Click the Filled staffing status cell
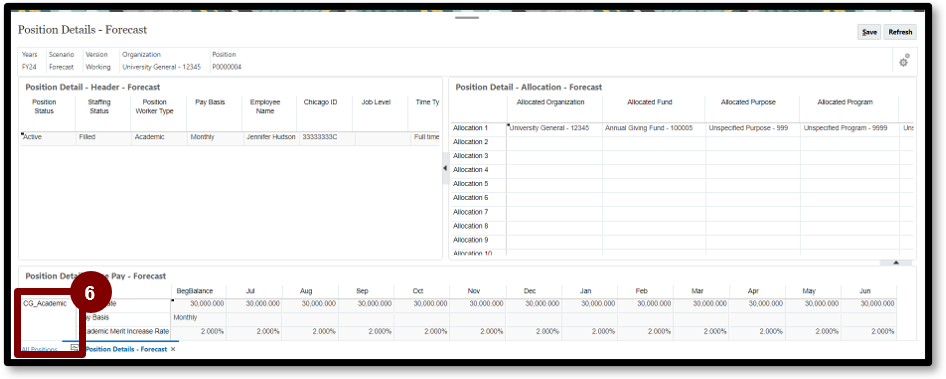This screenshot has height=379, width=946. pyautogui.click(x=103, y=138)
